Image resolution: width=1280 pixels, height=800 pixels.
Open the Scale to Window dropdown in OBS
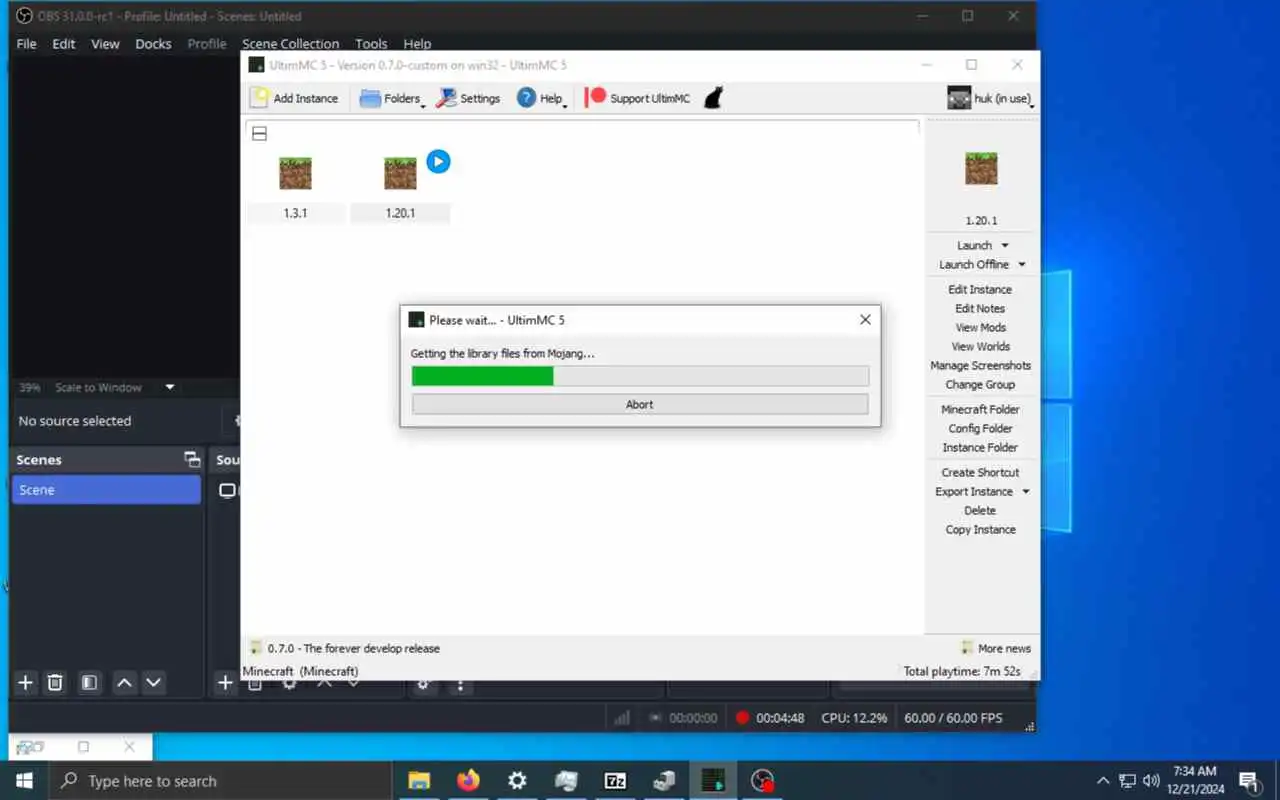pos(170,388)
